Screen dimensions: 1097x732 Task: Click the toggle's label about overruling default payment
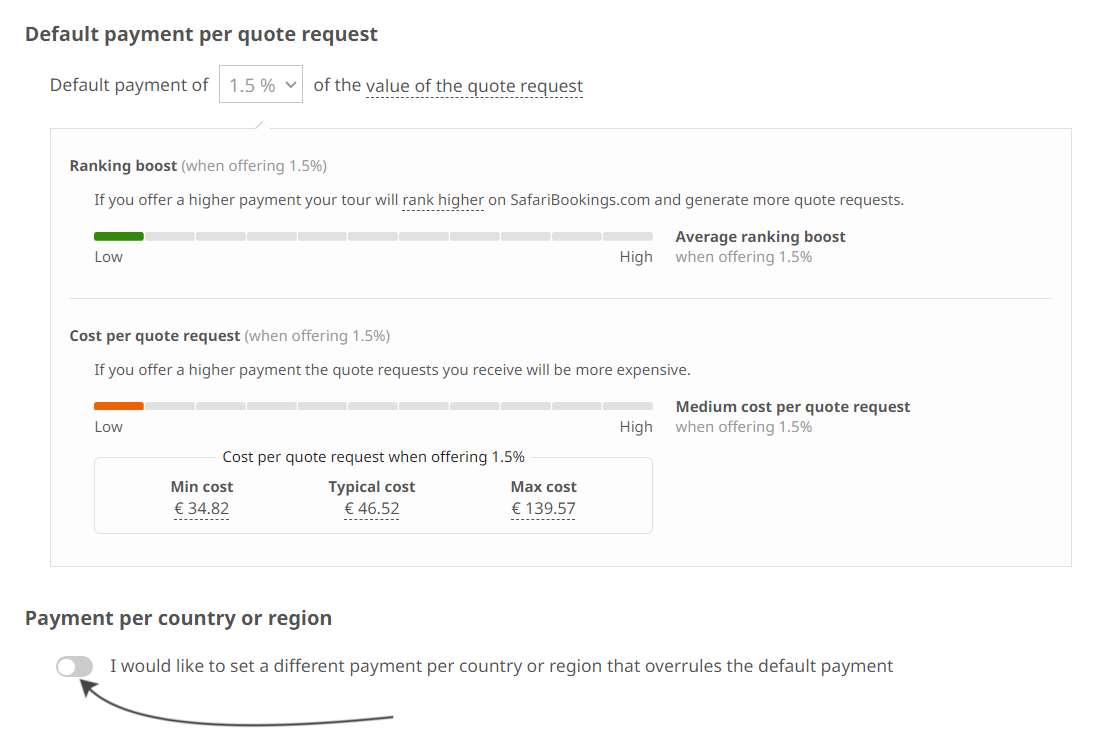pos(501,666)
